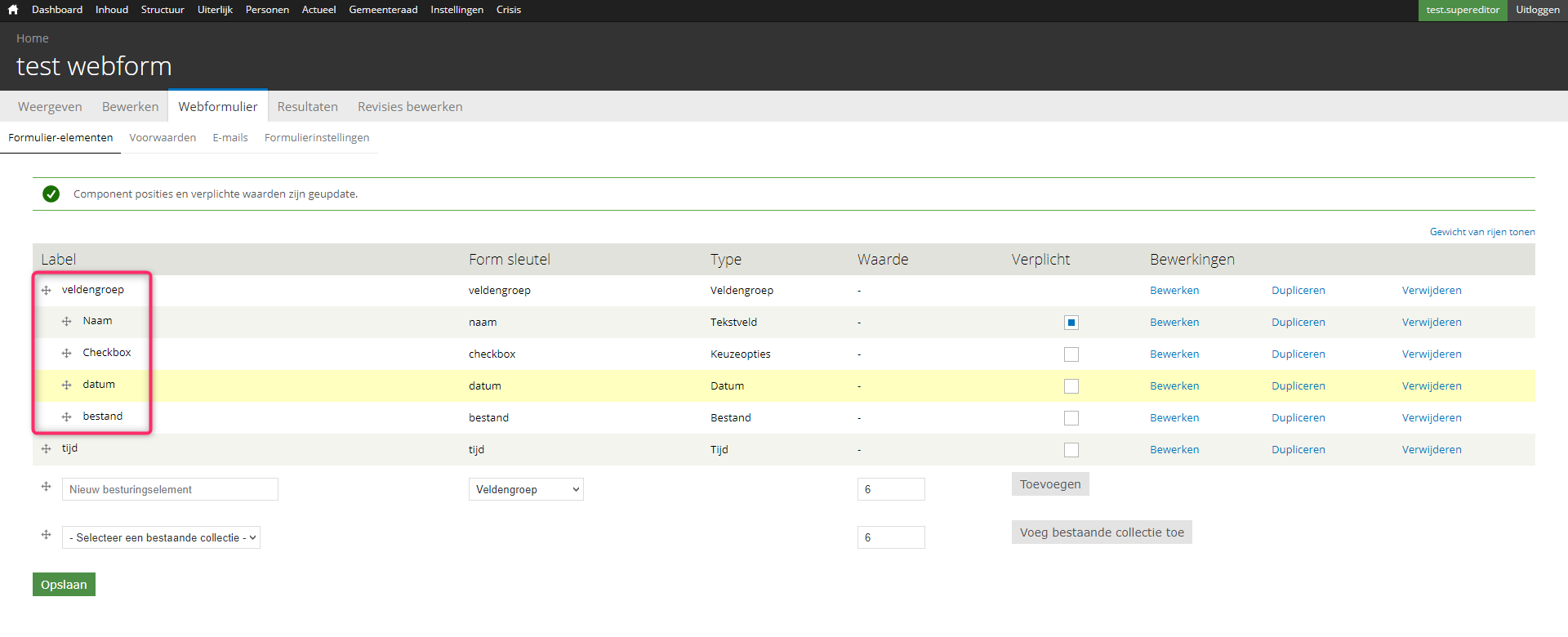The width and height of the screenshot is (1568, 637).
Task: Focus the Nieuw besturingselement text field
Action: (170, 489)
